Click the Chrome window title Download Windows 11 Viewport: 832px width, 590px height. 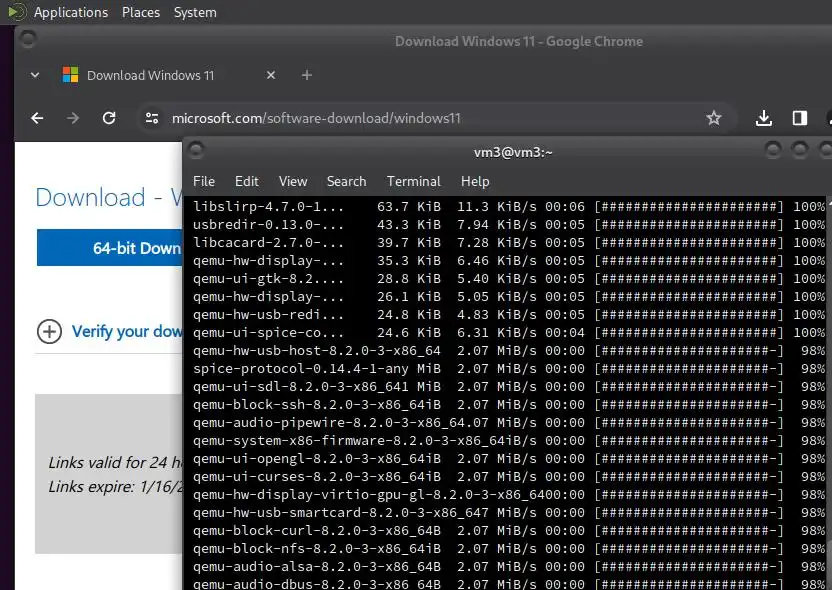518,41
